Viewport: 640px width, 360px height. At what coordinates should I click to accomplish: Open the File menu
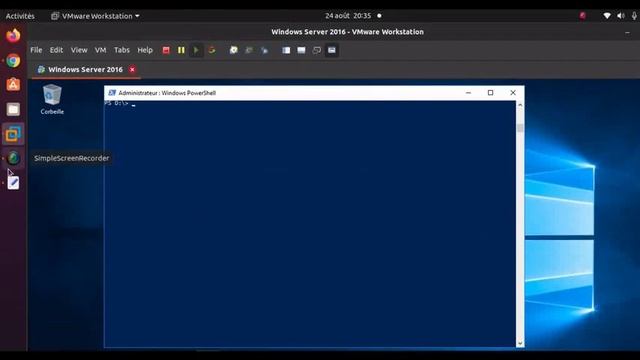tap(36, 50)
